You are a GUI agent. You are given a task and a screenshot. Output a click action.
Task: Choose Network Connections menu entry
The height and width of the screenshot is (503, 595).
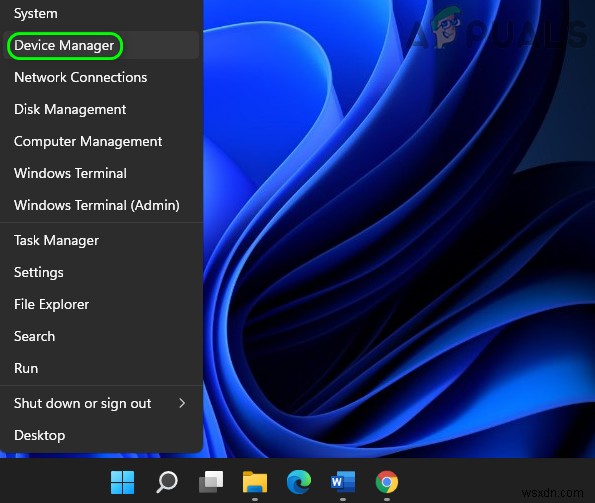(x=101, y=77)
